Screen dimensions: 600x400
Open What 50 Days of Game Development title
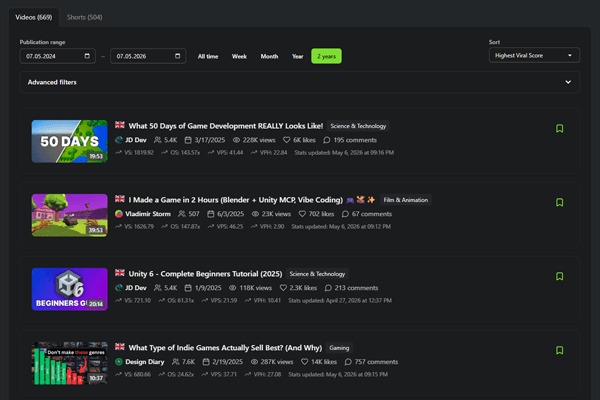click(226, 126)
